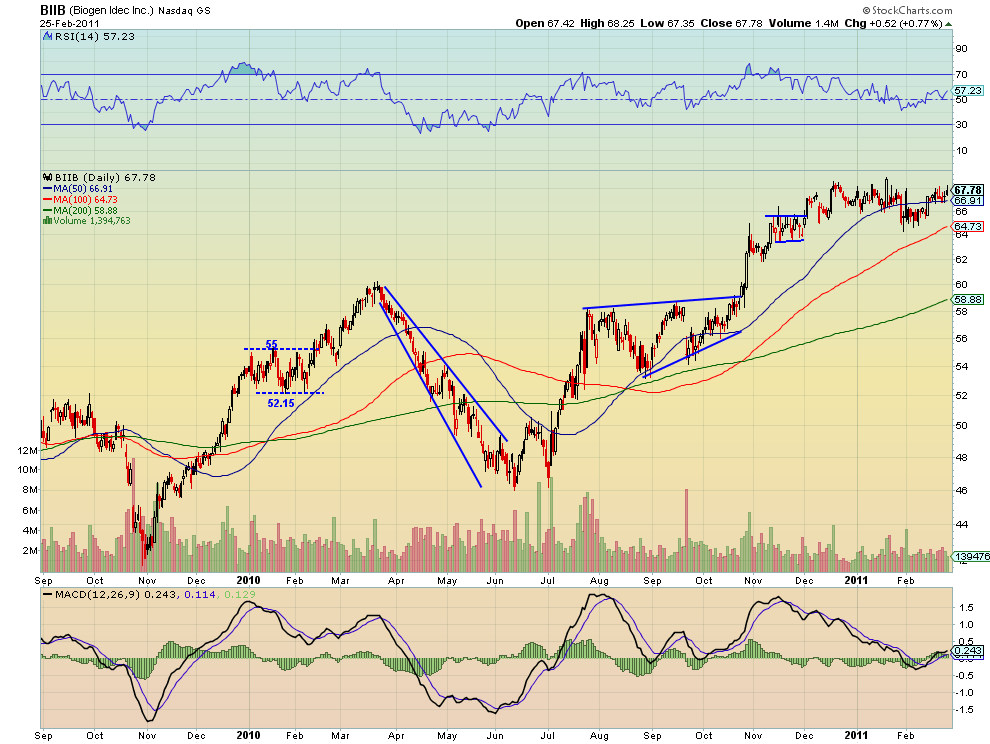
Task: Click the red MA(100) line swatch
Action: pos(47,200)
